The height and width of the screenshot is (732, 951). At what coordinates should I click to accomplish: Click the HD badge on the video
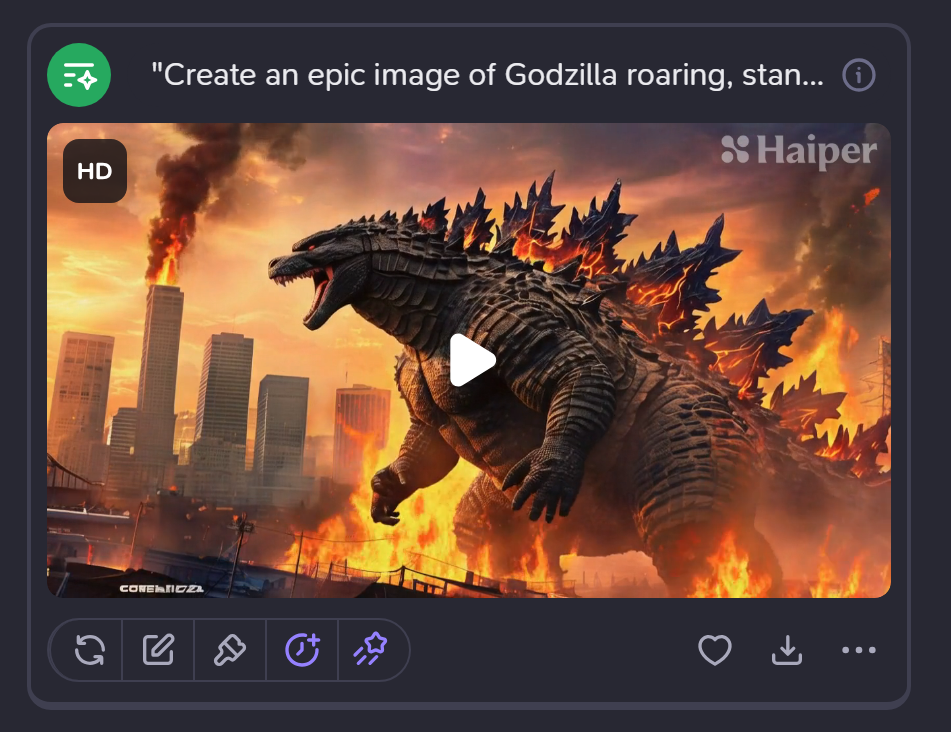coord(95,171)
